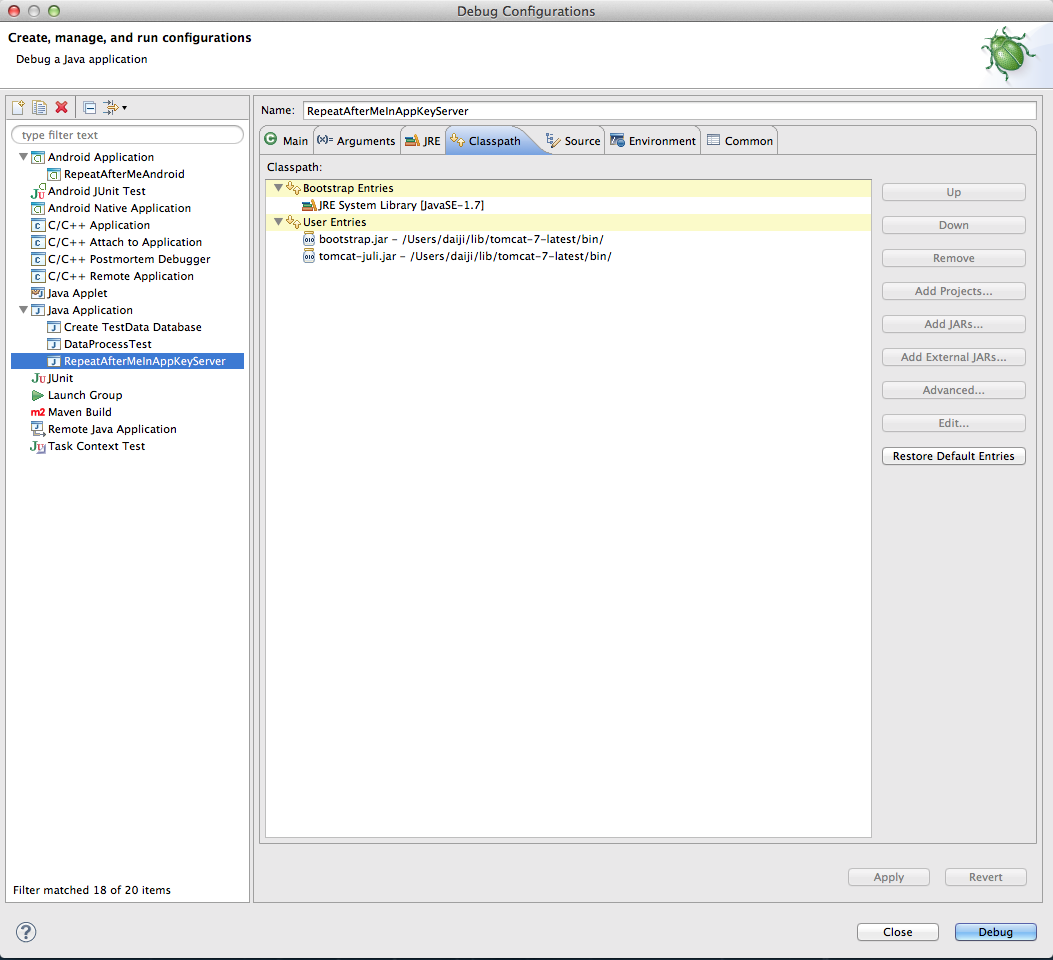
Task: Collapse the Java Application tree node
Action: [x=22, y=310]
